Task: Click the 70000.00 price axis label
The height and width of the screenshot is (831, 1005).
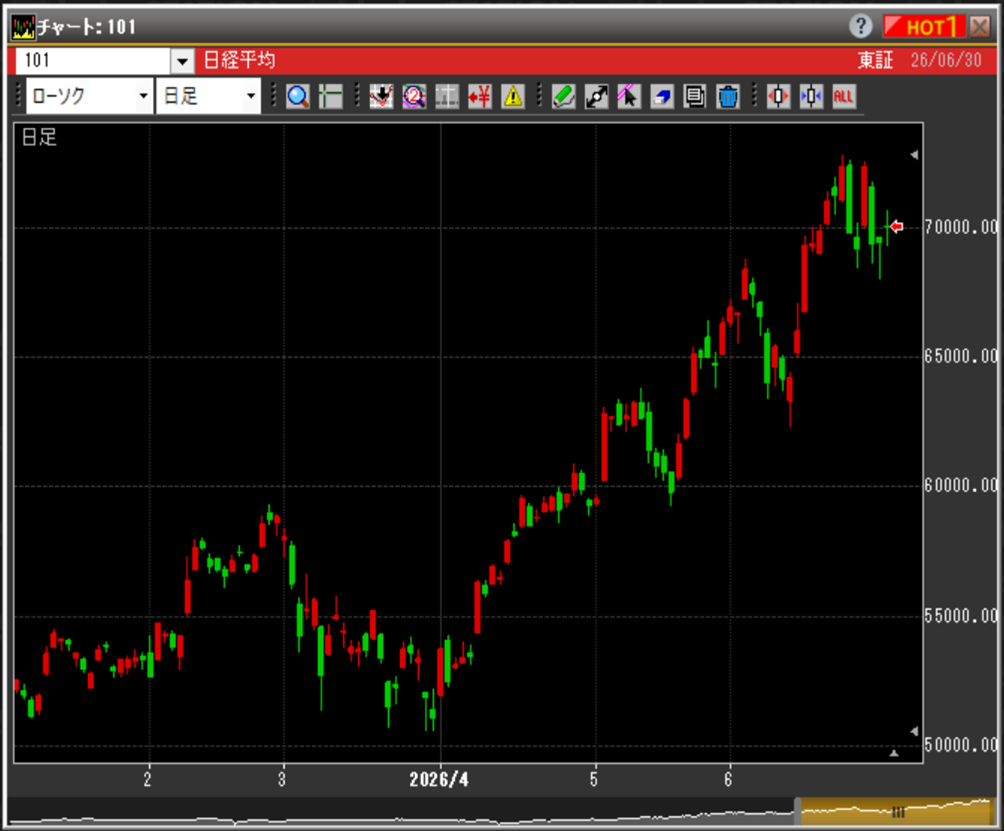Action: coord(961,227)
